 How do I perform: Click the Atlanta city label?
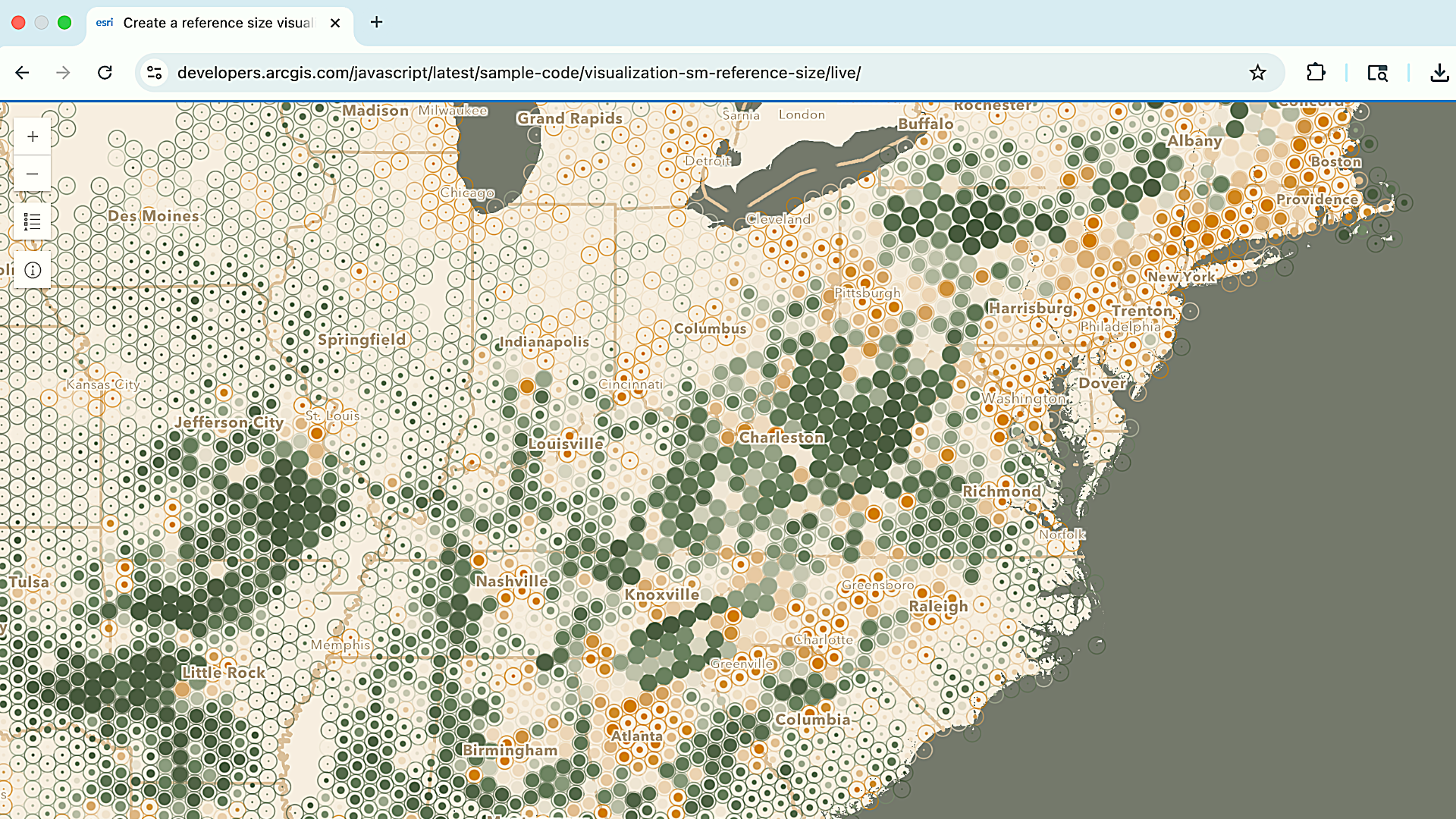click(x=637, y=736)
